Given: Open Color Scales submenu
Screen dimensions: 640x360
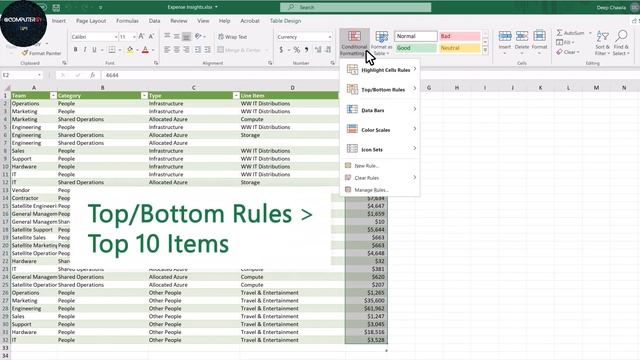Looking at the screenshot, I should coord(380,129).
